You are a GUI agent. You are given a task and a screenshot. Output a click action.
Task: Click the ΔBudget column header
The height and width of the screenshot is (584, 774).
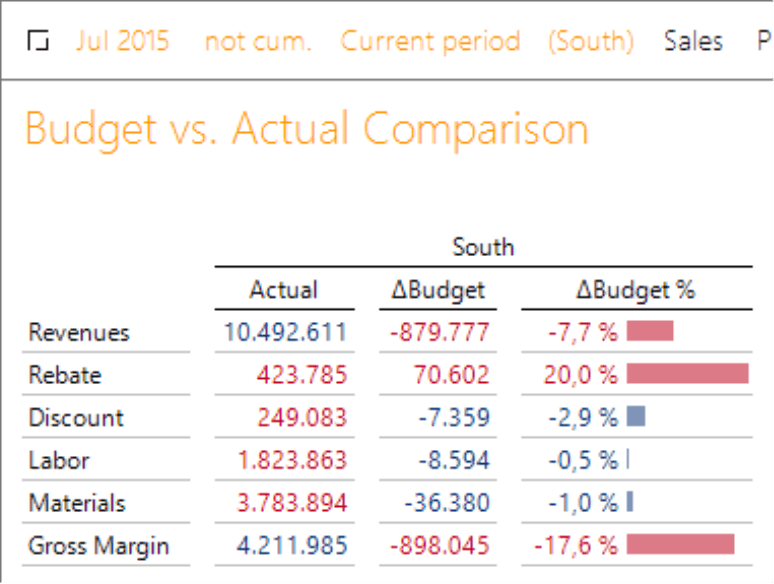coord(437,290)
